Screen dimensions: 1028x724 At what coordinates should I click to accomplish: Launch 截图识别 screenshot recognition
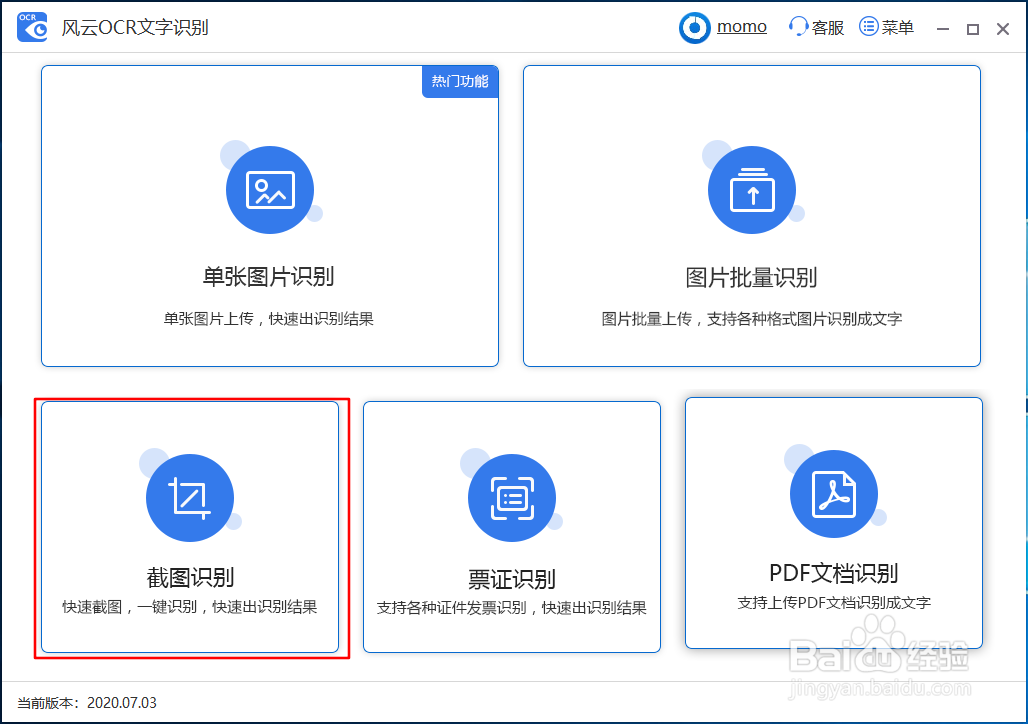[x=190, y=528]
